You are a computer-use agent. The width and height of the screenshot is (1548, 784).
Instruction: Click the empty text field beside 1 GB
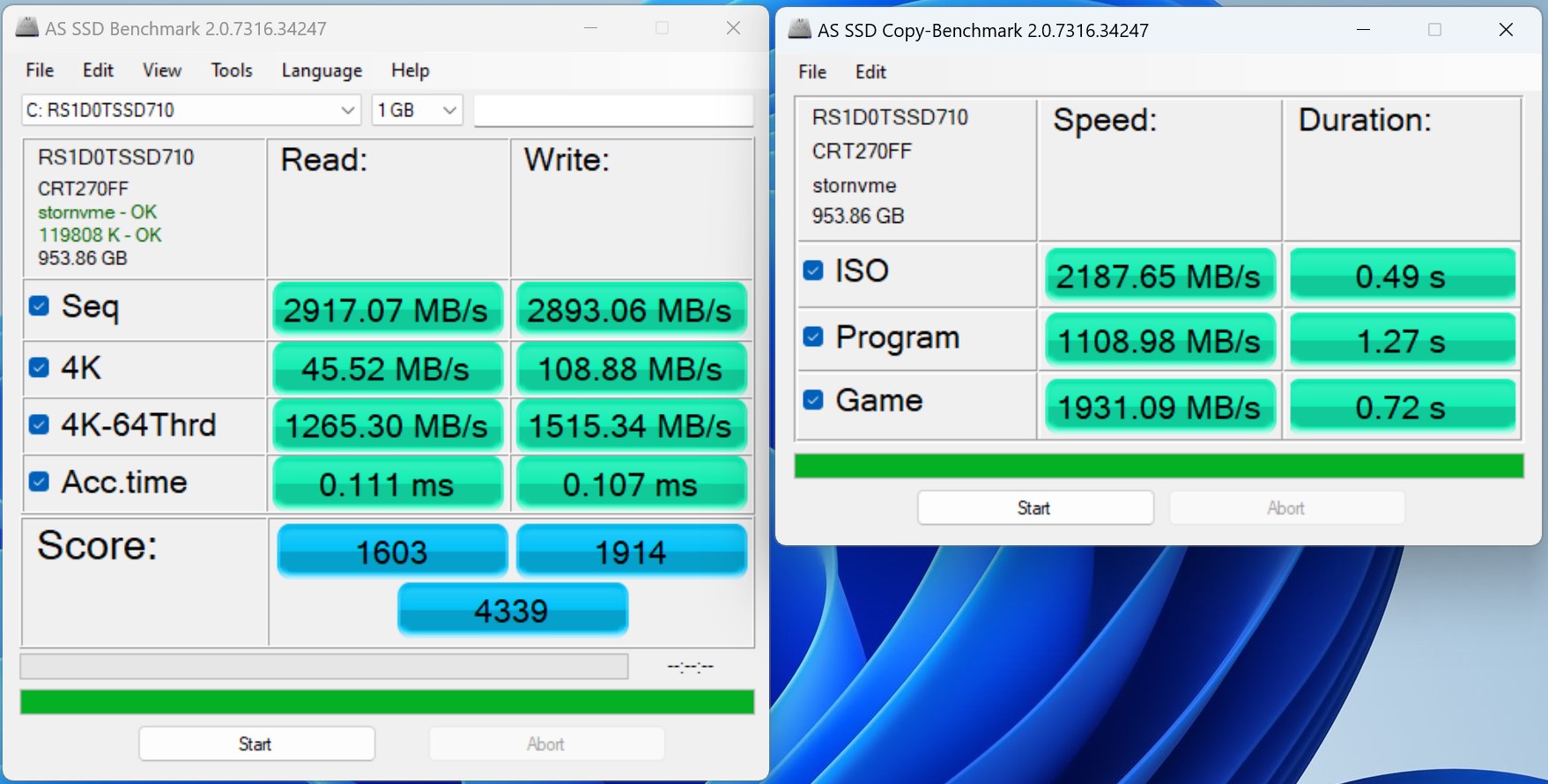[x=613, y=111]
